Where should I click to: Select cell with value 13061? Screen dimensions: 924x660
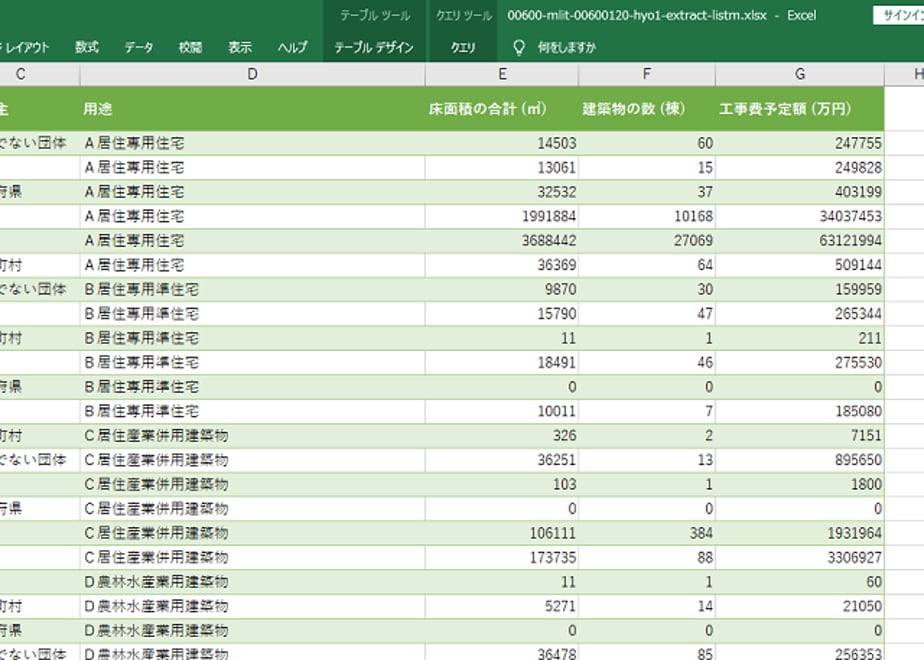coord(501,168)
